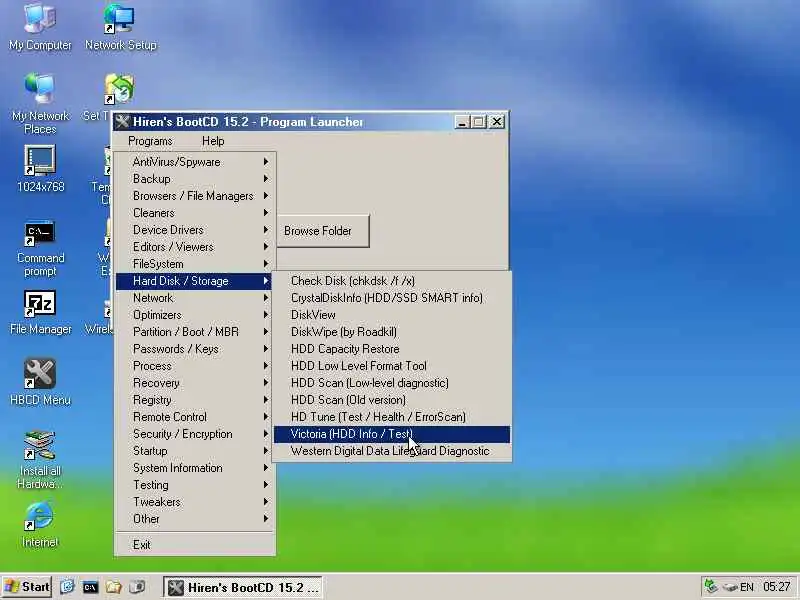Viewport: 800px width, 600px height.
Task: Click the Browse Folder button
Action: (x=323, y=231)
